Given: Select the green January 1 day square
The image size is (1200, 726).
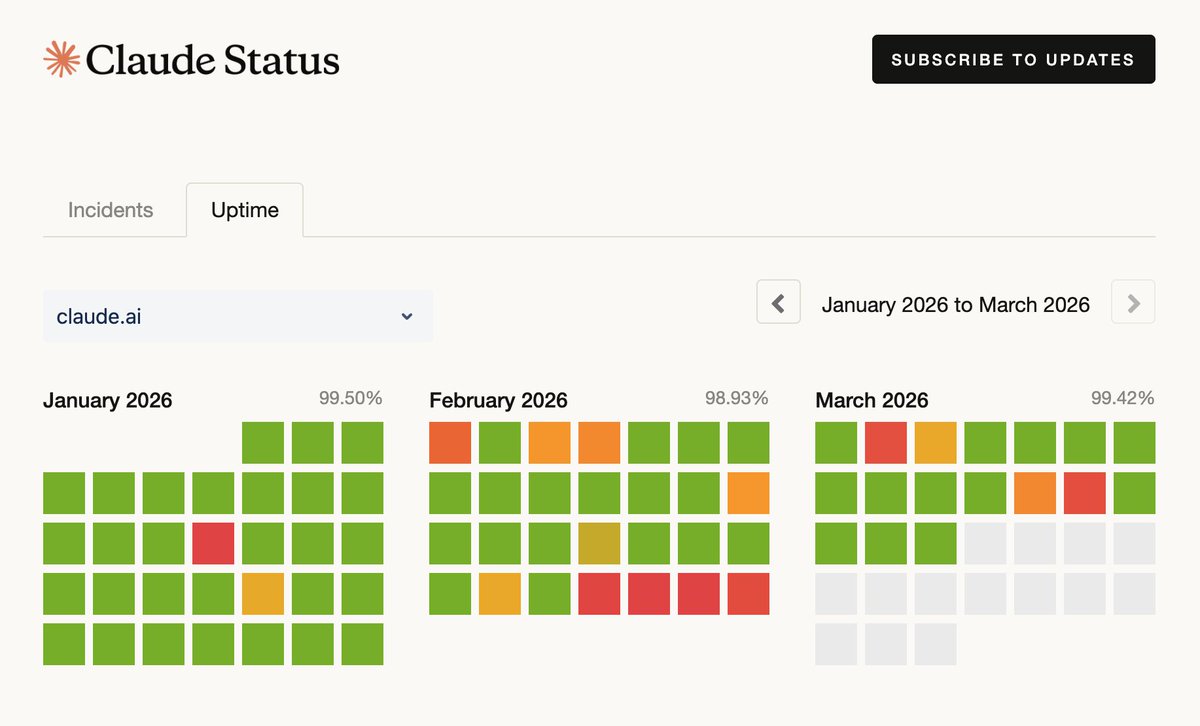Looking at the screenshot, I should click(263, 443).
